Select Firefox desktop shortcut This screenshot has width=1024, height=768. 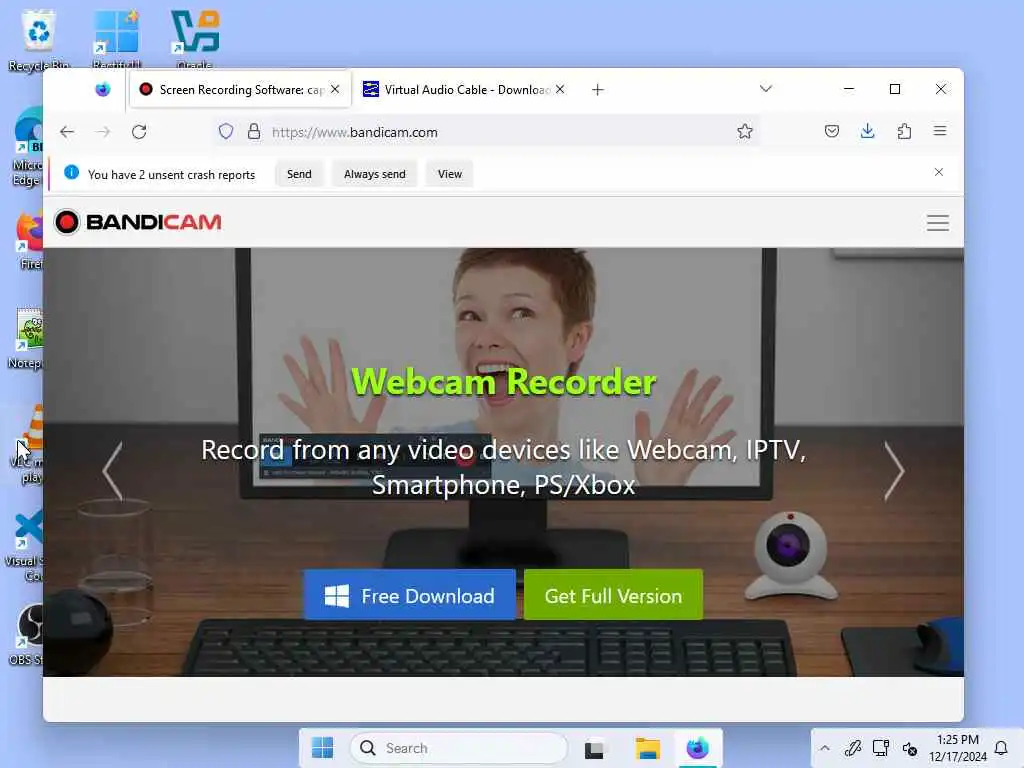(30, 242)
